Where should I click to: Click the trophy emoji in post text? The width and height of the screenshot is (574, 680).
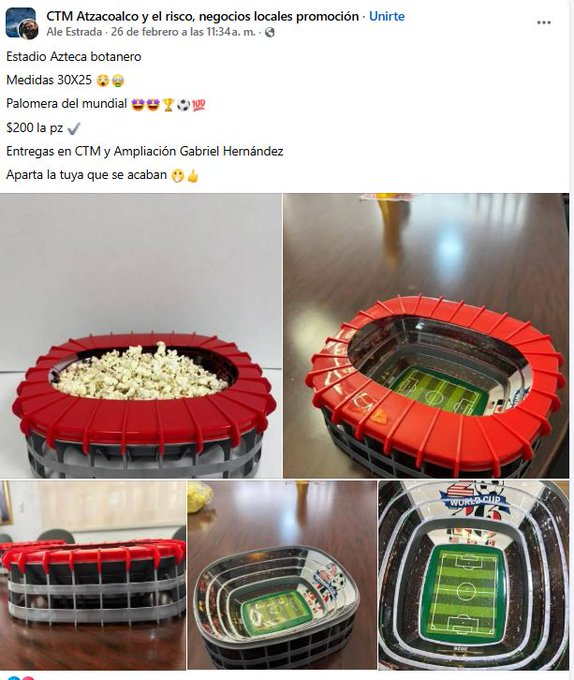tap(168, 105)
